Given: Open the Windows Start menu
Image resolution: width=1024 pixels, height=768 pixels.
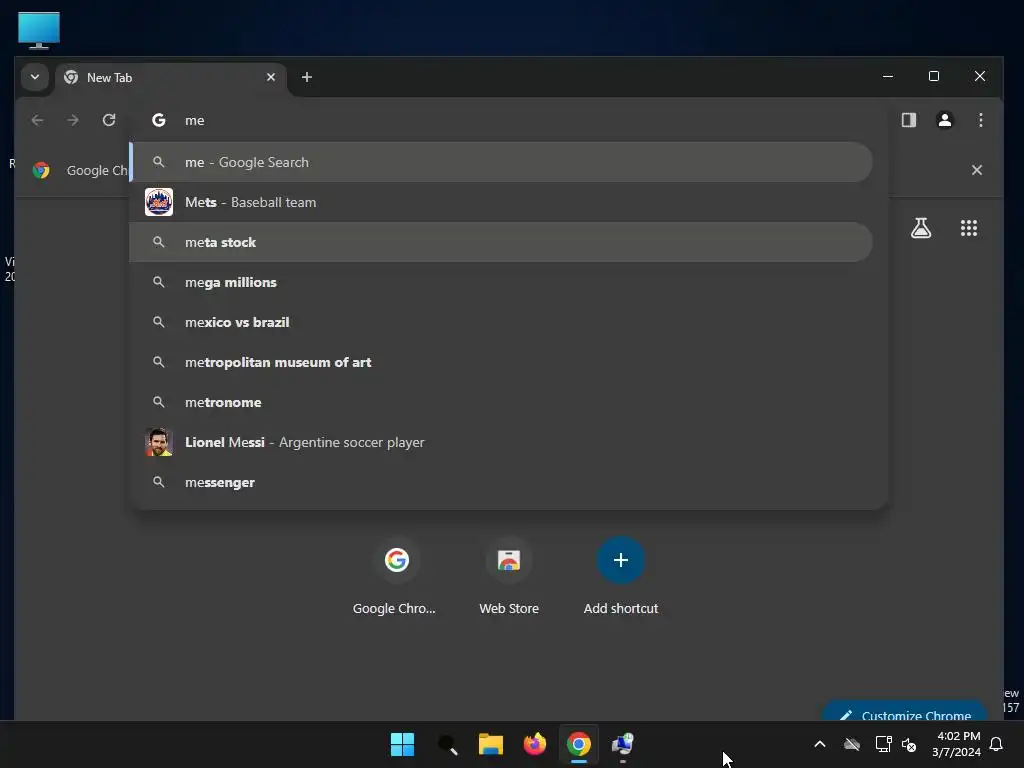Looking at the screenshot, I should coord(402,744).
